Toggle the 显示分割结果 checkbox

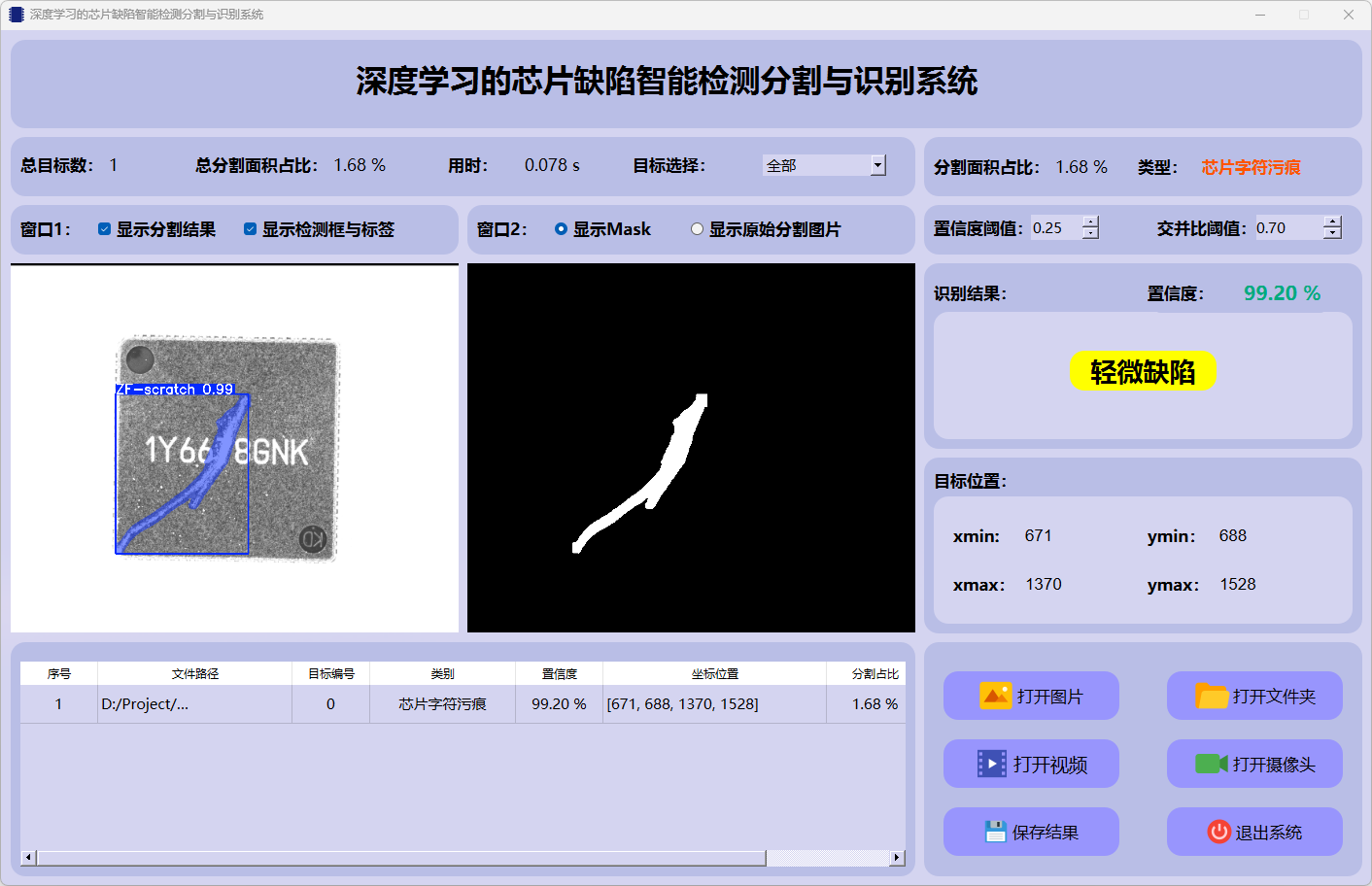point(104,229)
